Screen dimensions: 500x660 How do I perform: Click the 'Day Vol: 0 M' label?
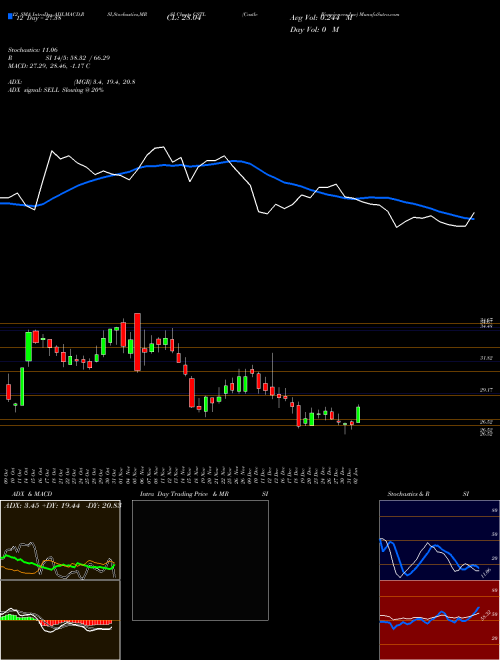314,29
